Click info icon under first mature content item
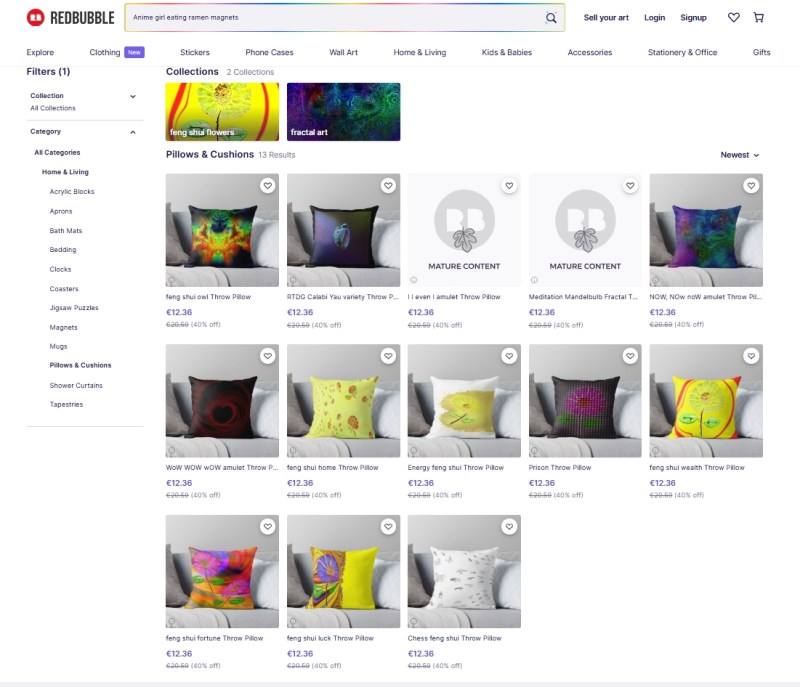Image resolution: width=800 pixels, height=687 pixels. point(413,280)
